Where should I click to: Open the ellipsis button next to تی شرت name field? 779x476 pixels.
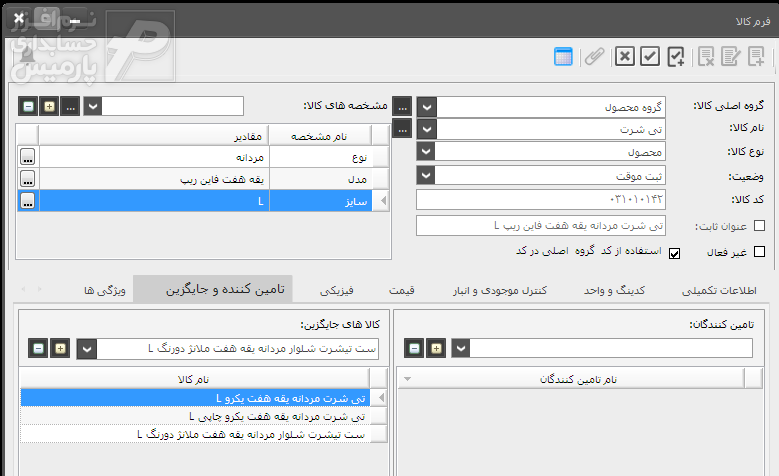(x=402, y=129)
